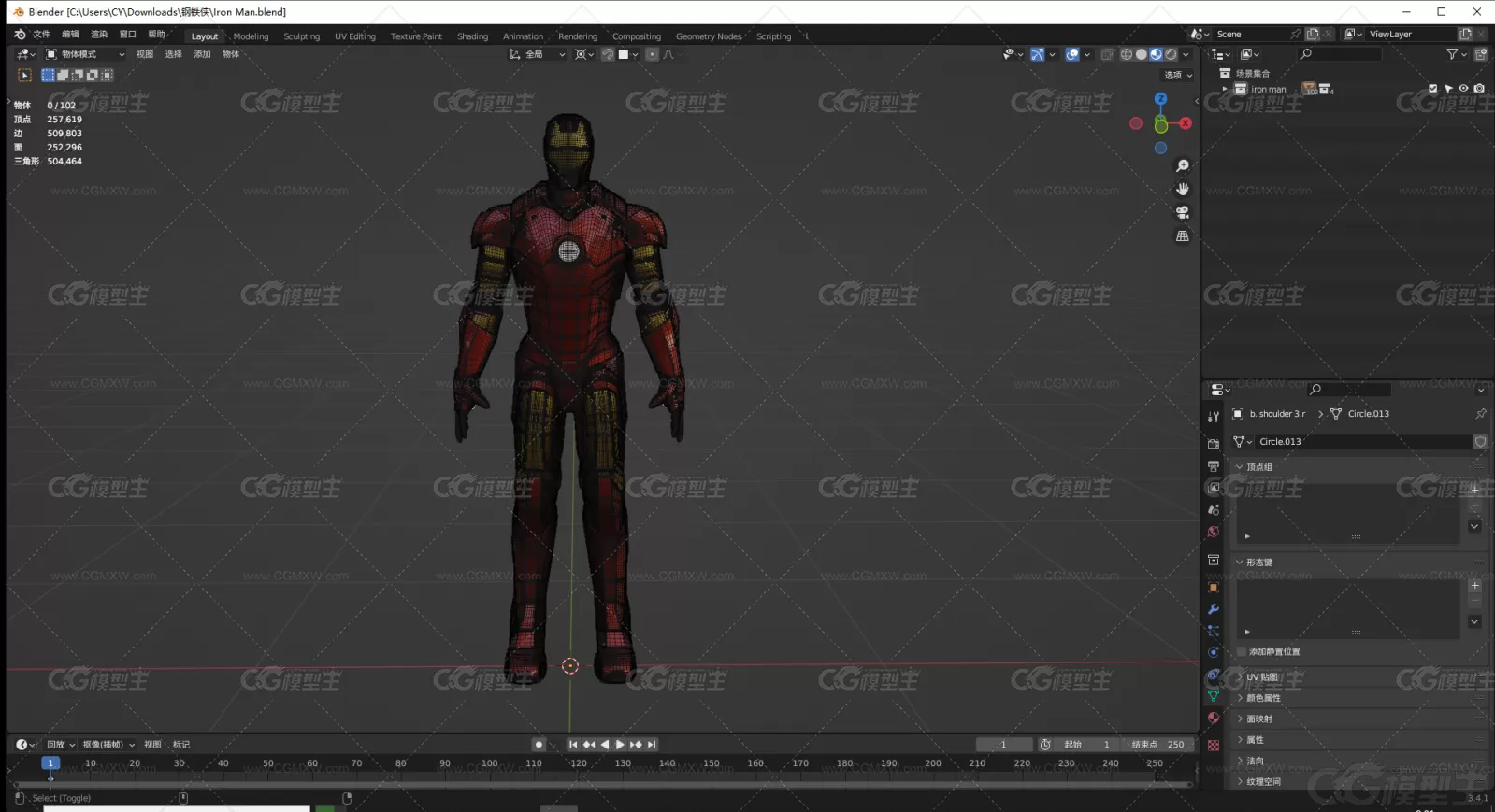Add a vertex group with plus button
Screen dimensions: 1495x812
(1474, 489)
